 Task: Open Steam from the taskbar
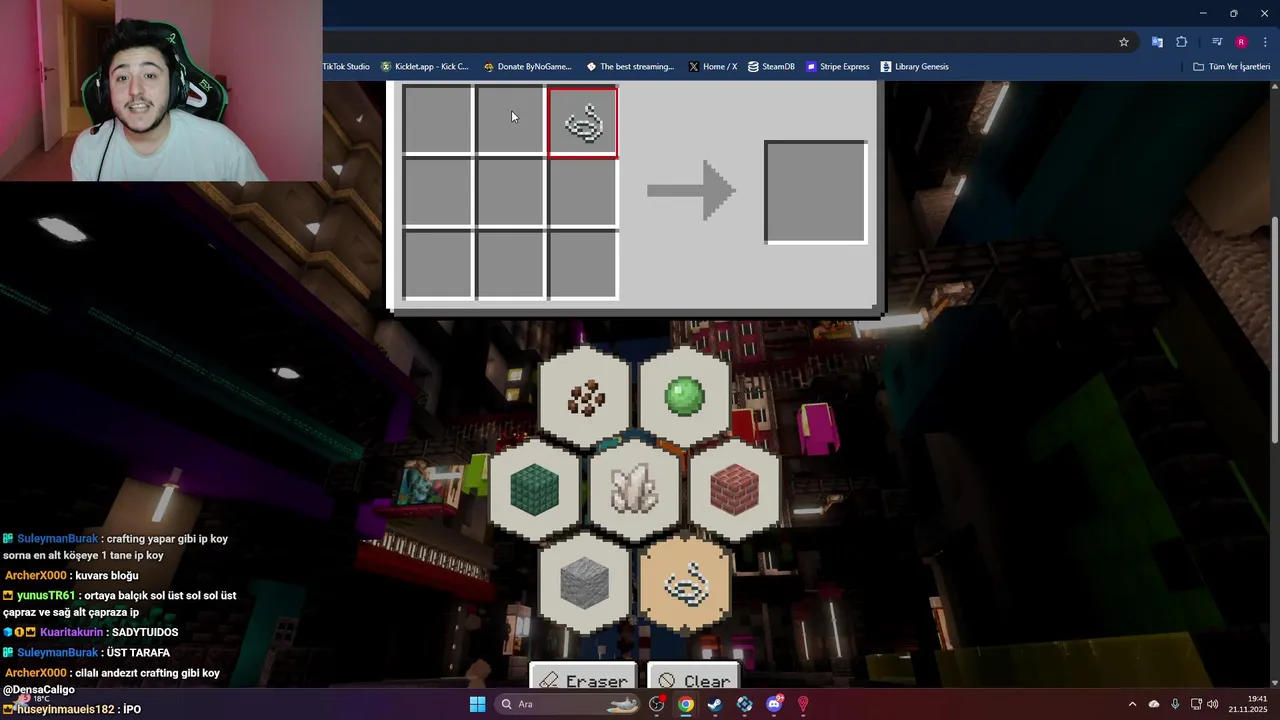pyautogui.click(x=715, y=704)
